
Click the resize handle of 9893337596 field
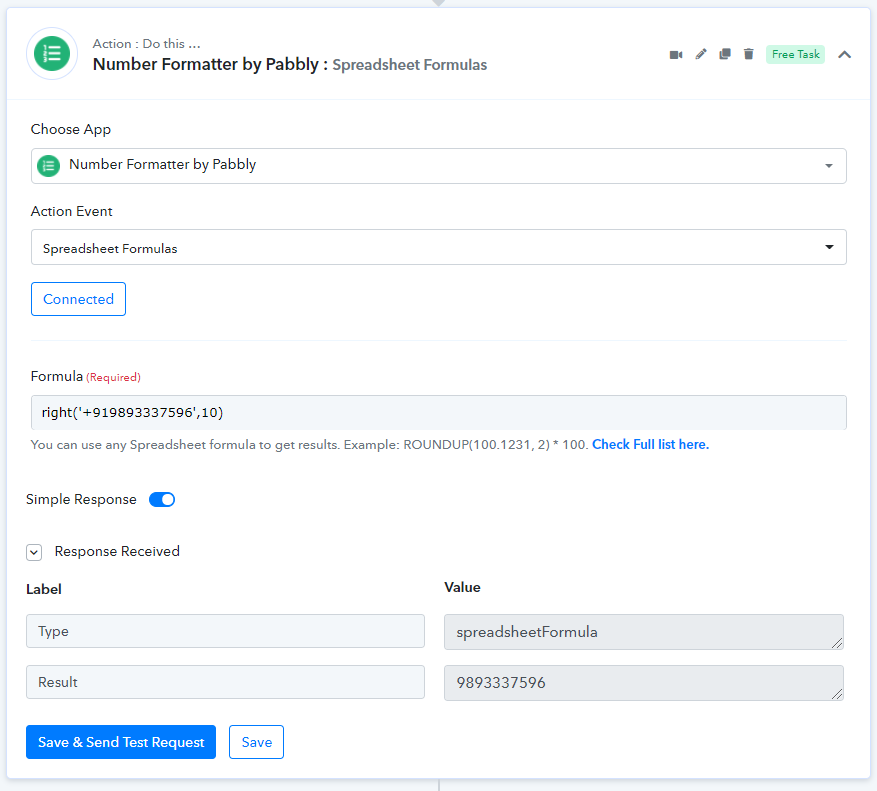[837, 694]
